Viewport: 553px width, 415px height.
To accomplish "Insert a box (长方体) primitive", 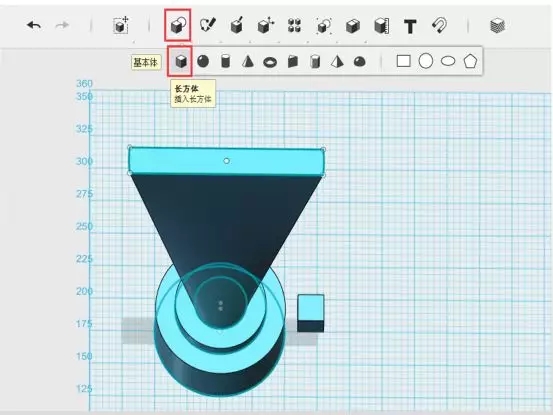I will [180, 61].
